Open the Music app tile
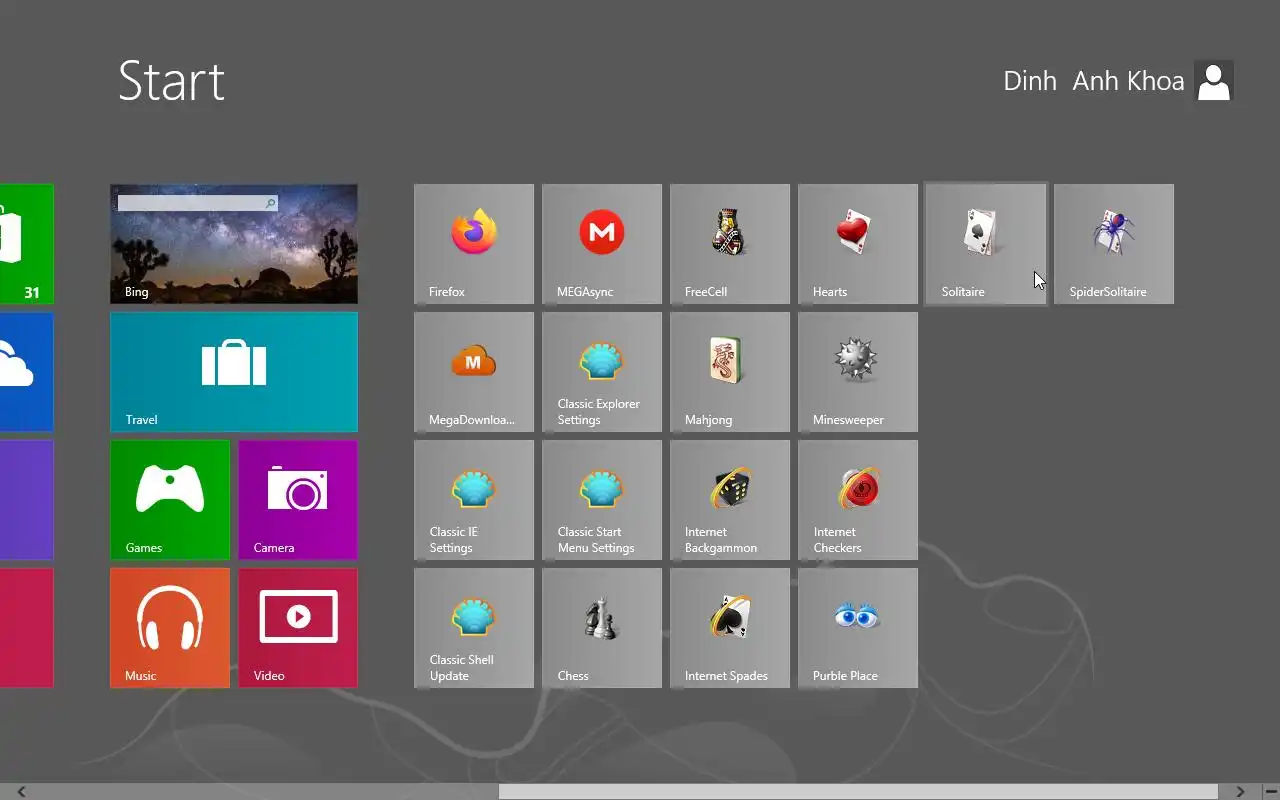 click(170, 628)
